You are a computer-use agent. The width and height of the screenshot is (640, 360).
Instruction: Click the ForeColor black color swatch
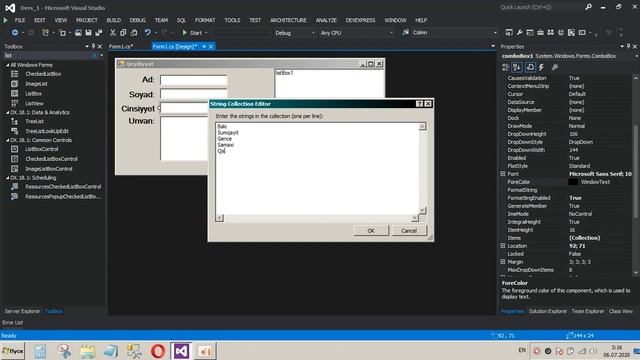tap(573, 182)
